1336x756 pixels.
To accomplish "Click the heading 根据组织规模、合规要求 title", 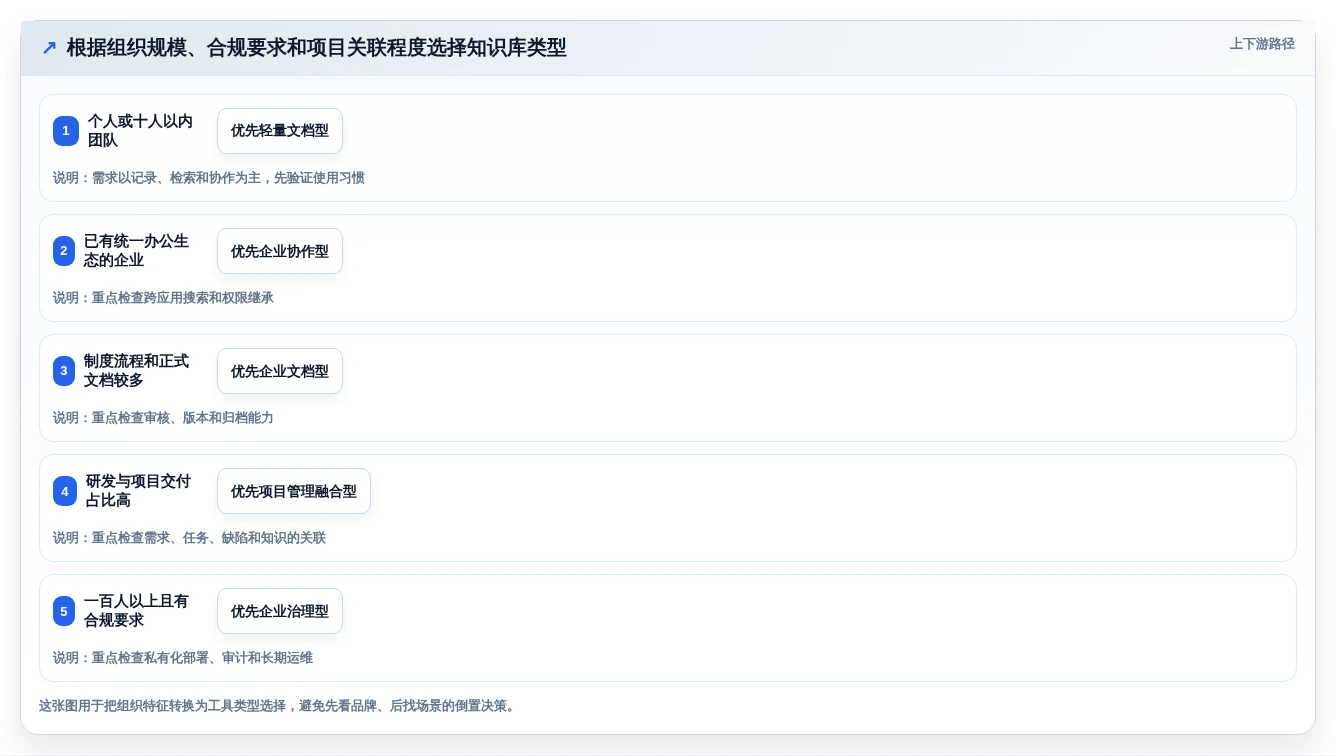I will pos(316,47).
